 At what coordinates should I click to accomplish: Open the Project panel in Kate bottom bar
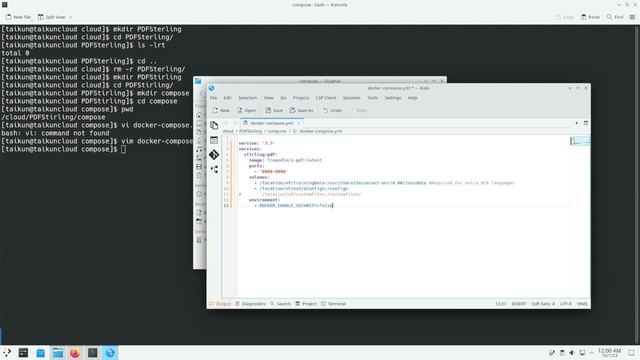point(306,304)
